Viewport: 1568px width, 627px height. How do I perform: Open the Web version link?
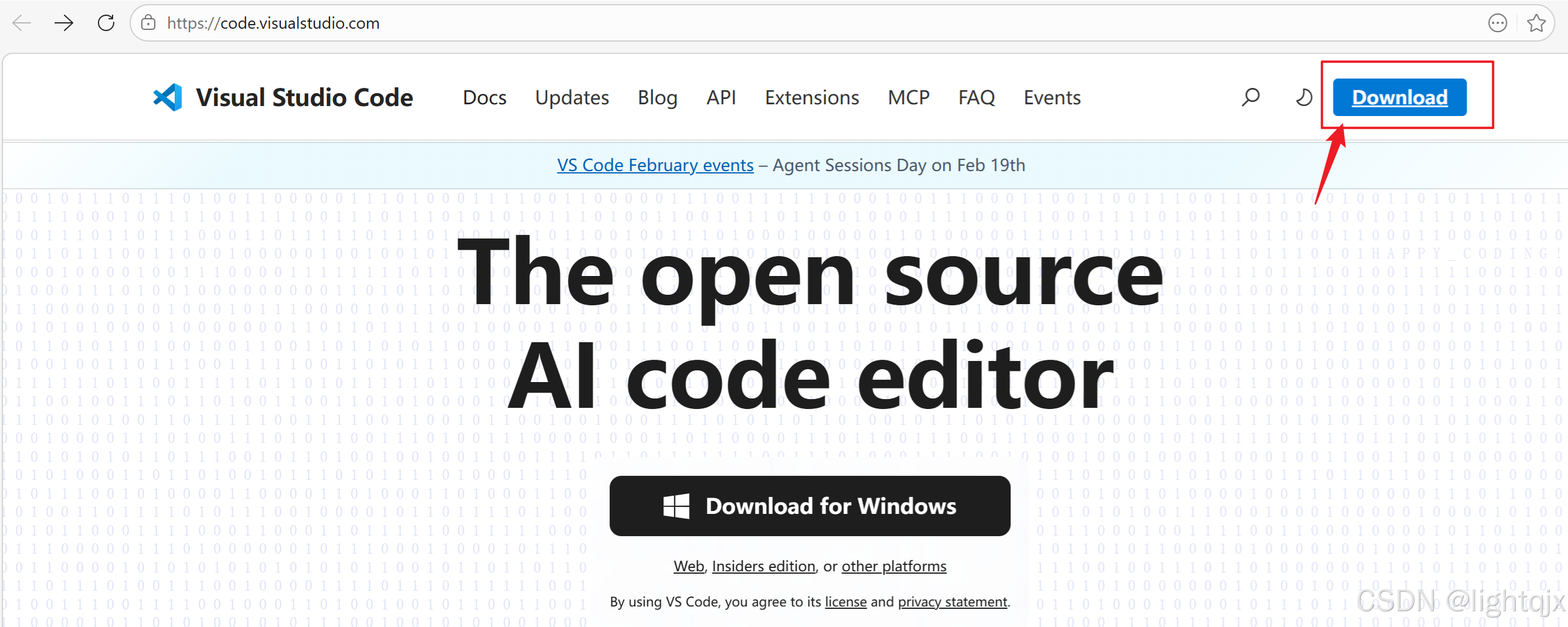pyautogui.click(x=688, y=566)
